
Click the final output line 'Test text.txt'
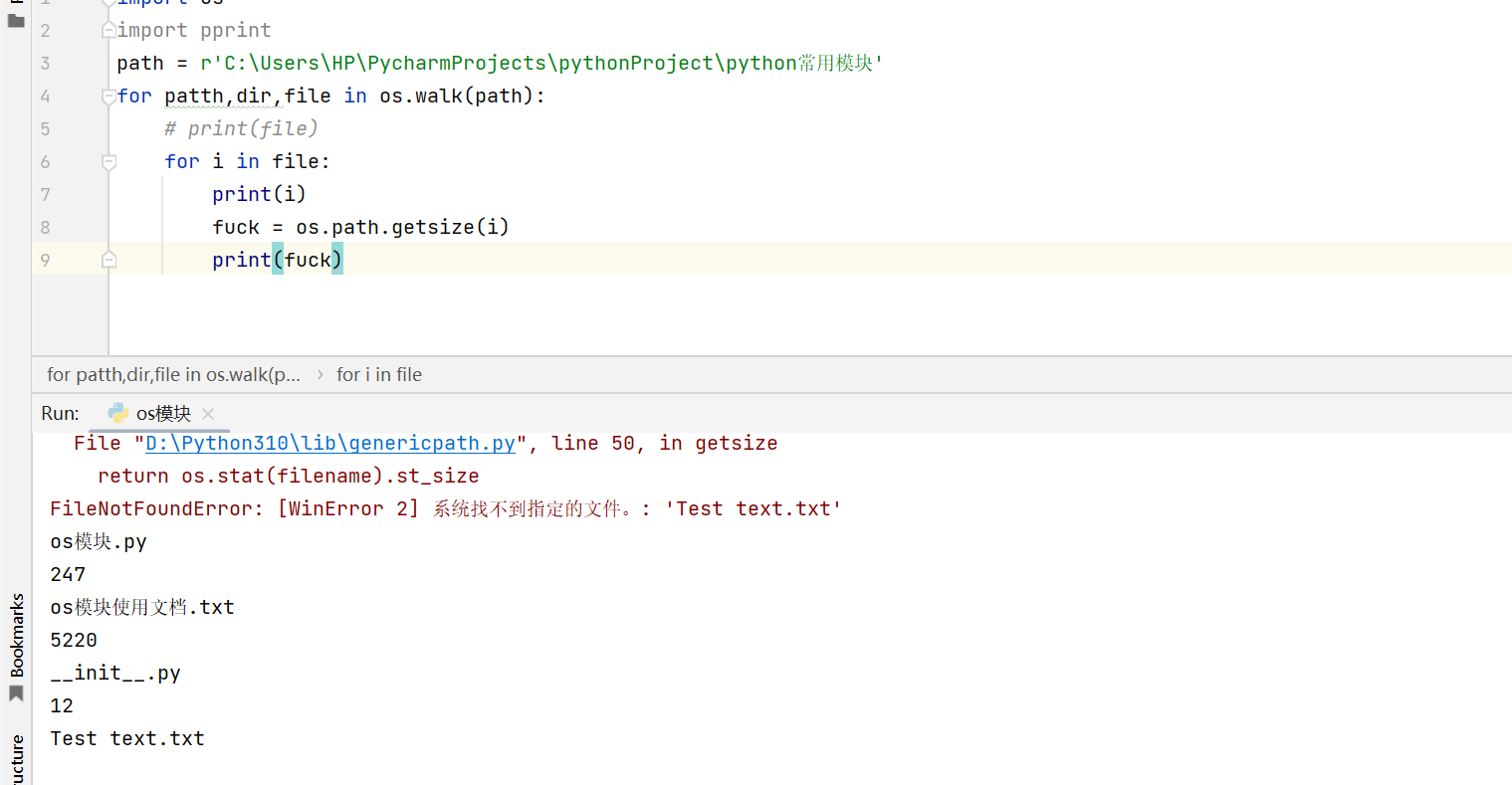pos(127,738)
